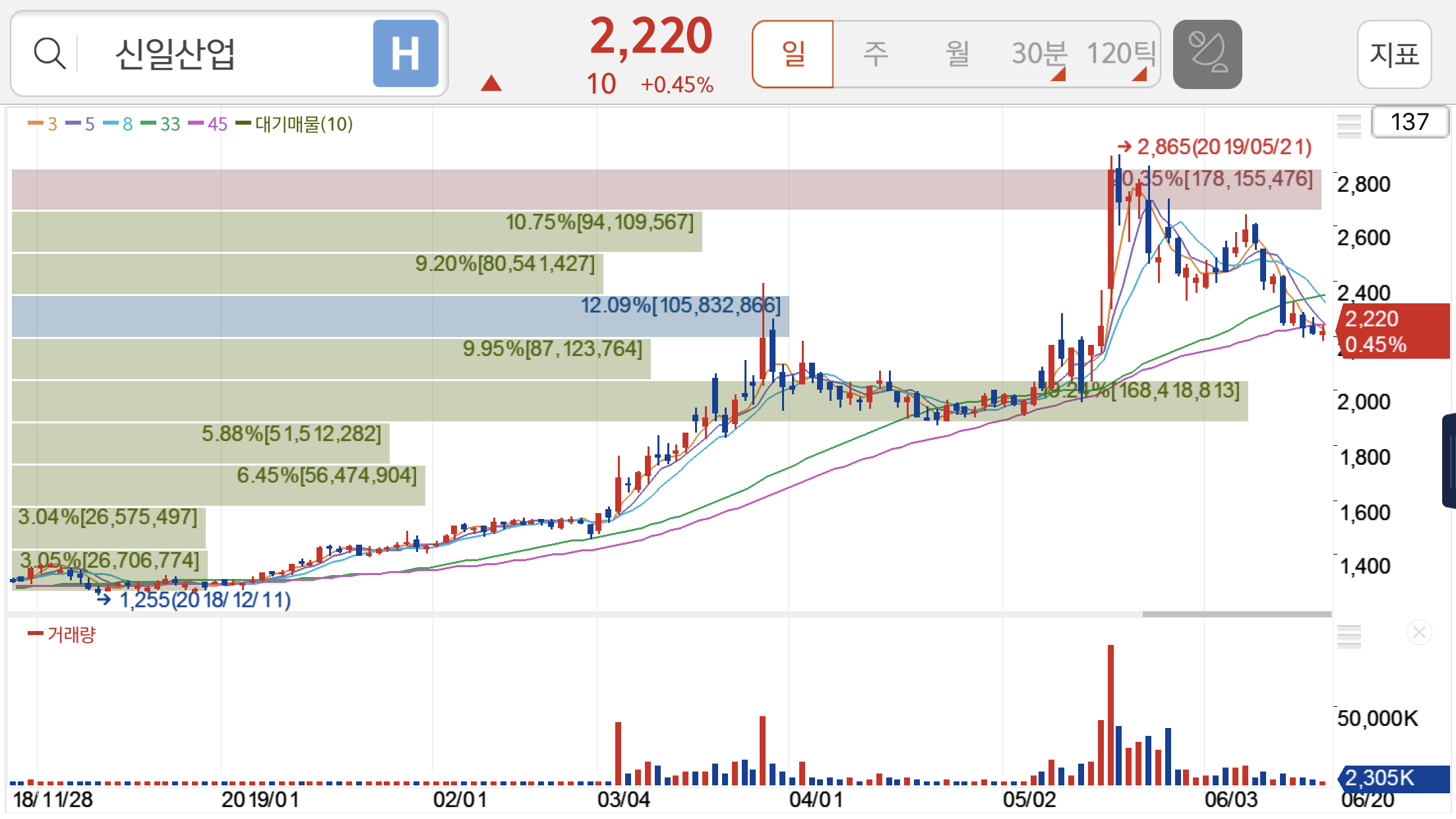Open the 지표 indicators button
Screen dimensions: 1456x819
pyautogui.click(x=1394, y=54)
